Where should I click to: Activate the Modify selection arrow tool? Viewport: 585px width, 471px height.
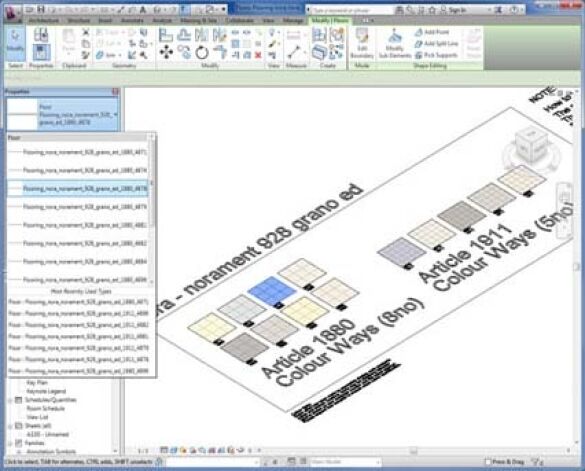point(15,43)
